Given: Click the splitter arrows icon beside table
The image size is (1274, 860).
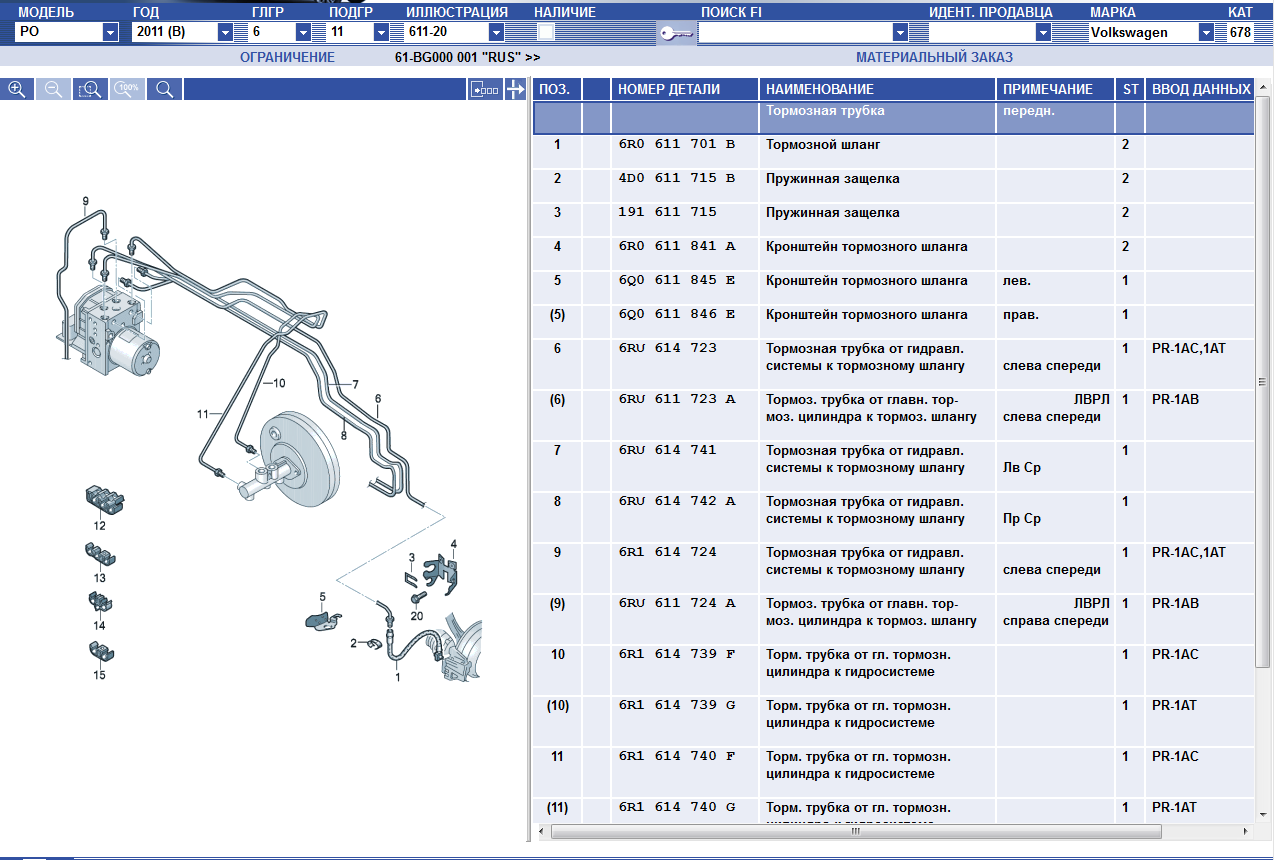Looking at the screenshot, I should tap(516, 90).
